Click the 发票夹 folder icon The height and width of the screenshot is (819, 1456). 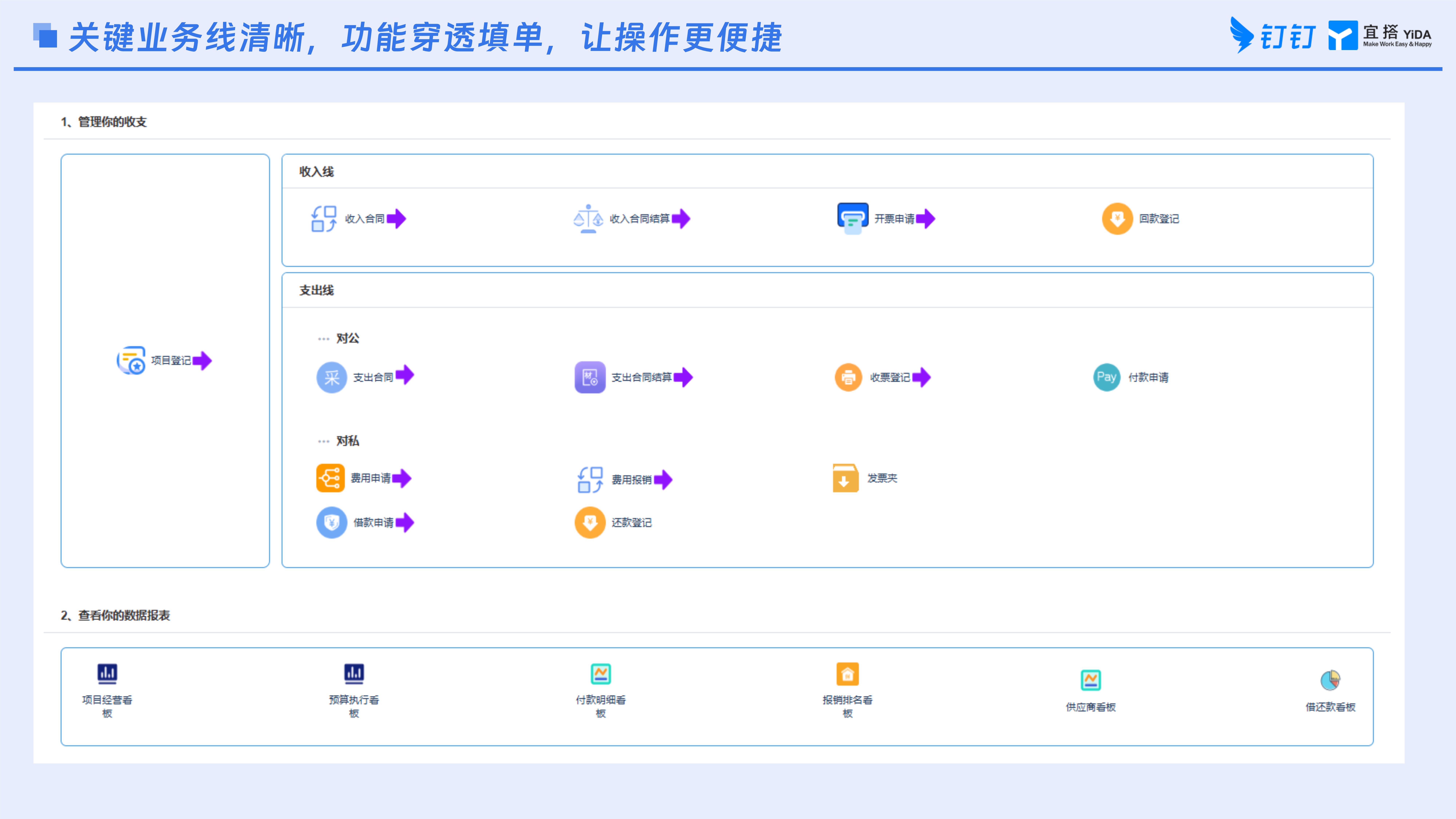pos(846,478)
